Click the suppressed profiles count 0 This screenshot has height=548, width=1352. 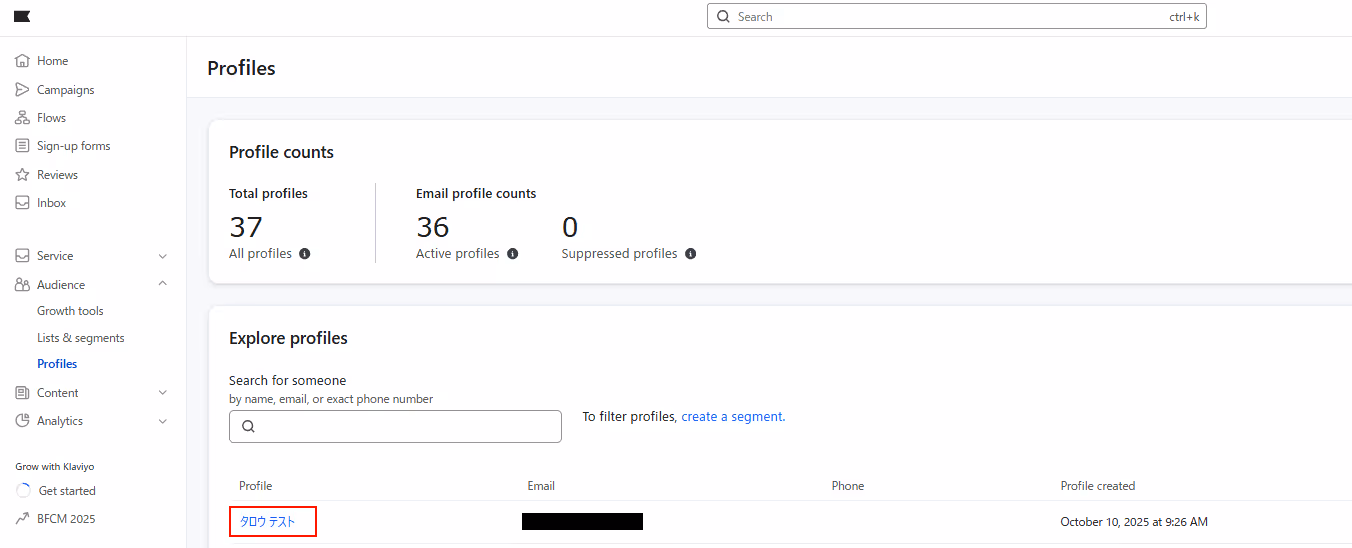click(570, 227)
